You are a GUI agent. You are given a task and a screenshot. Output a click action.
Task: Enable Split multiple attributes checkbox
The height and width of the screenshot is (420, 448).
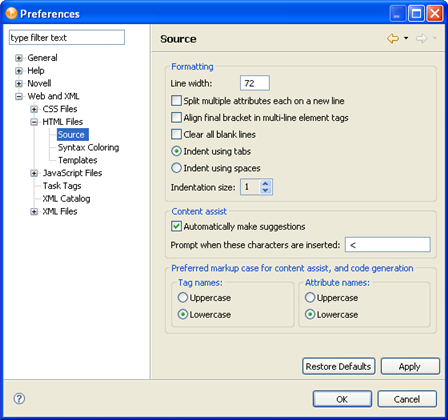pos(176,101)
